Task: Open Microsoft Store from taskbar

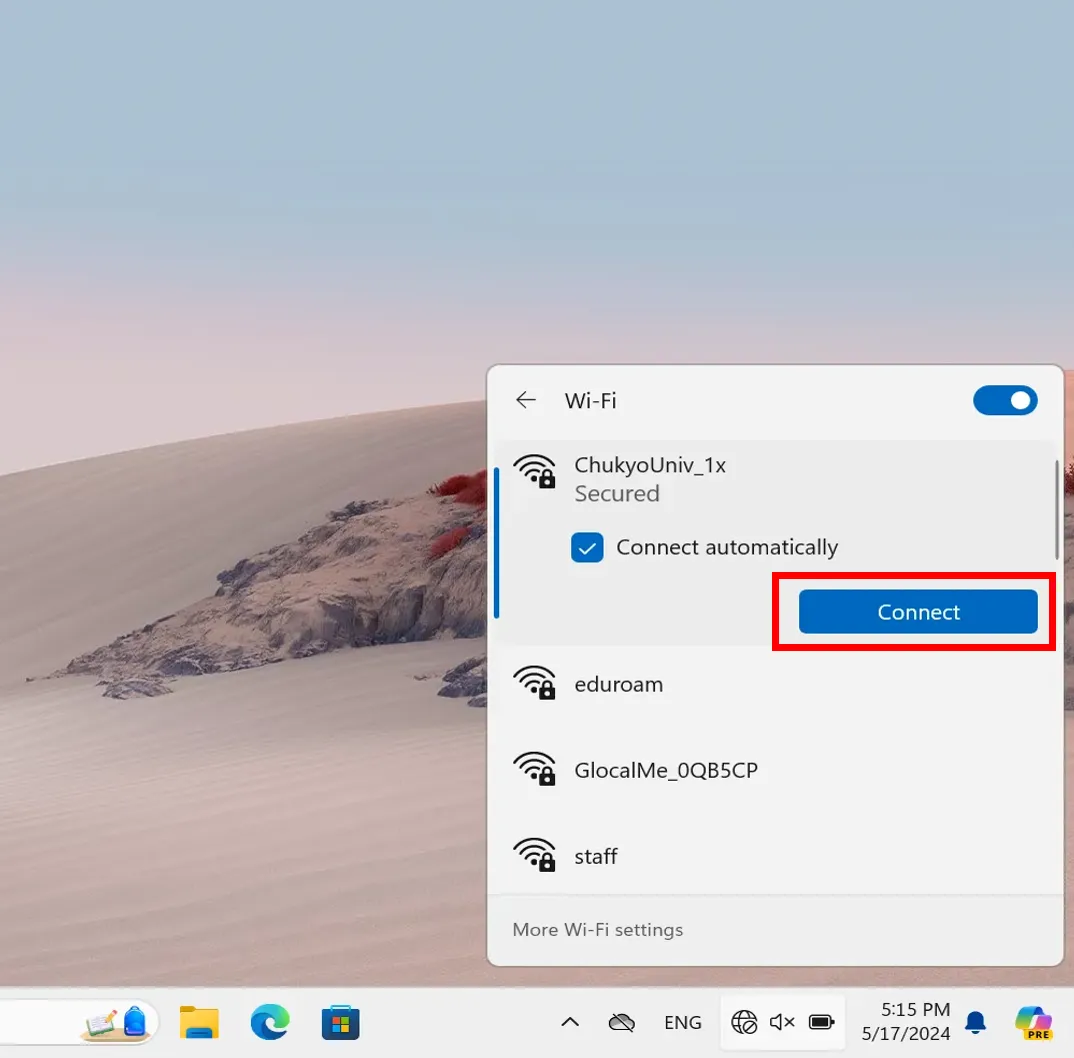Action: [340, 1022]
